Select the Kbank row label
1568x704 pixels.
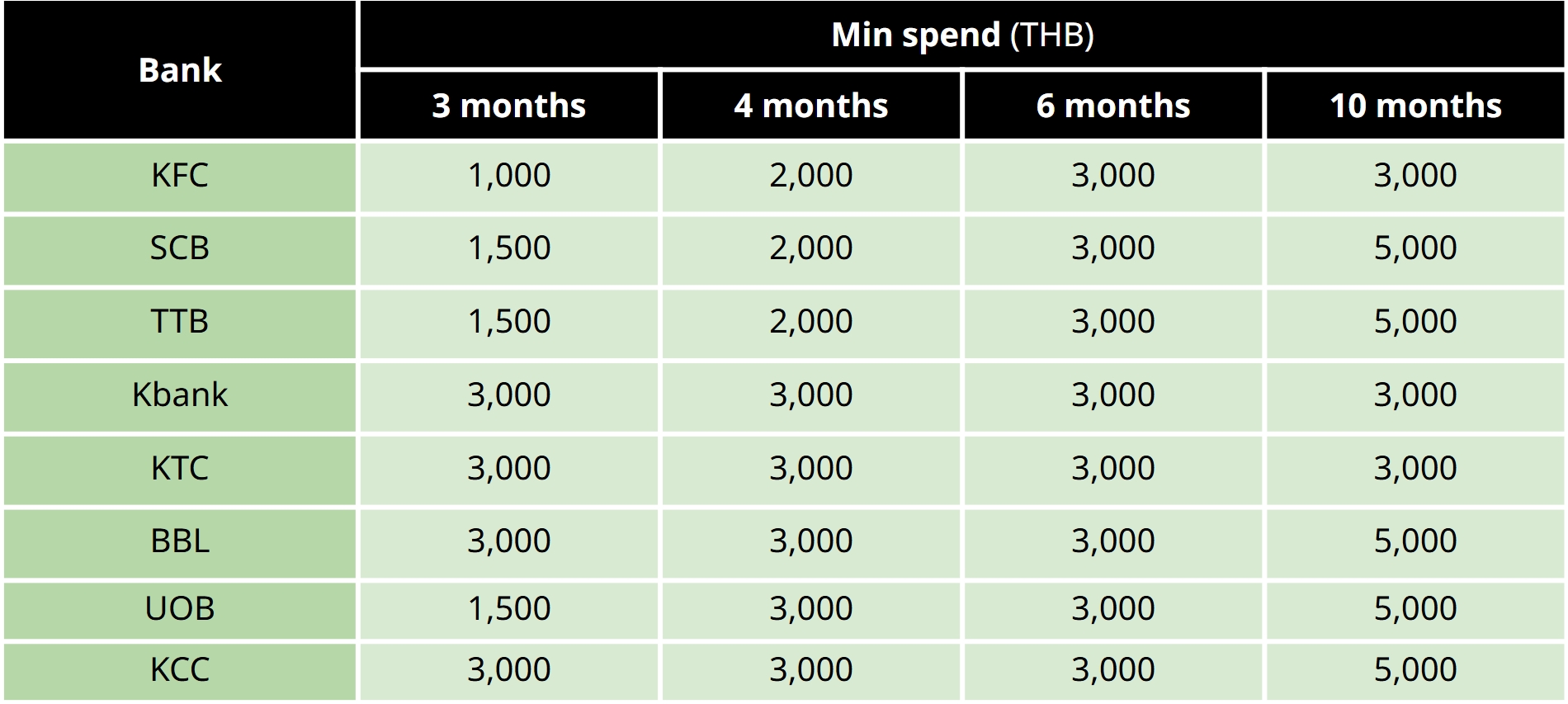pyautogui.click(x=180, y=395)
